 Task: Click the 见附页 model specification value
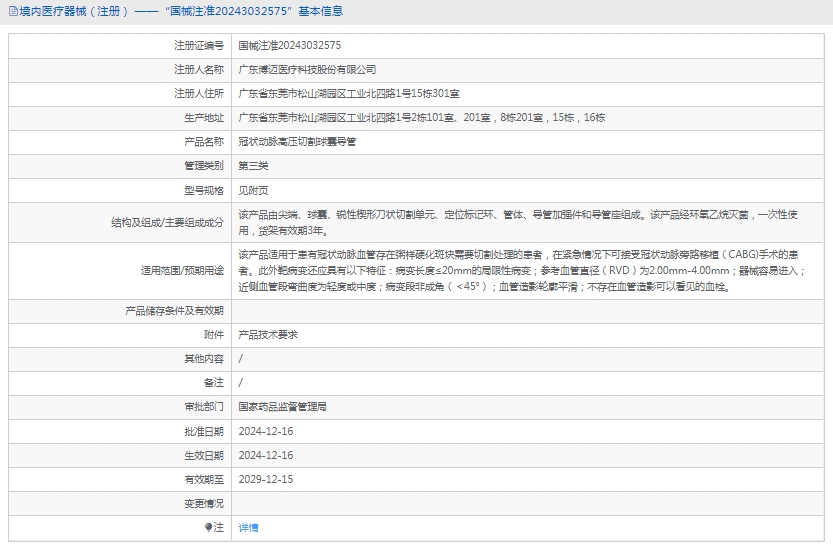(253, 190)
